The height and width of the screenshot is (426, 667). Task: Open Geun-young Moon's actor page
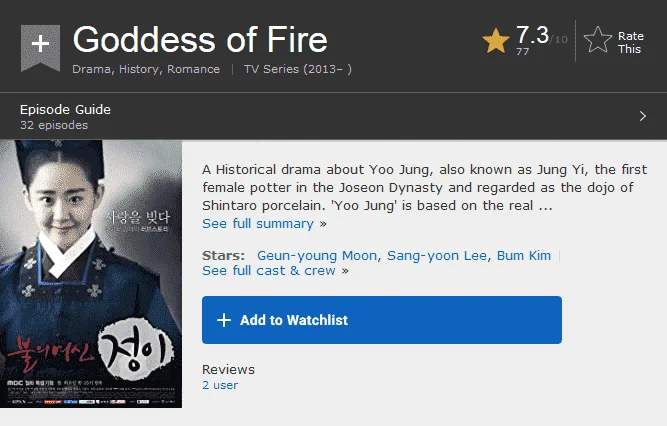tap(317, 255)
